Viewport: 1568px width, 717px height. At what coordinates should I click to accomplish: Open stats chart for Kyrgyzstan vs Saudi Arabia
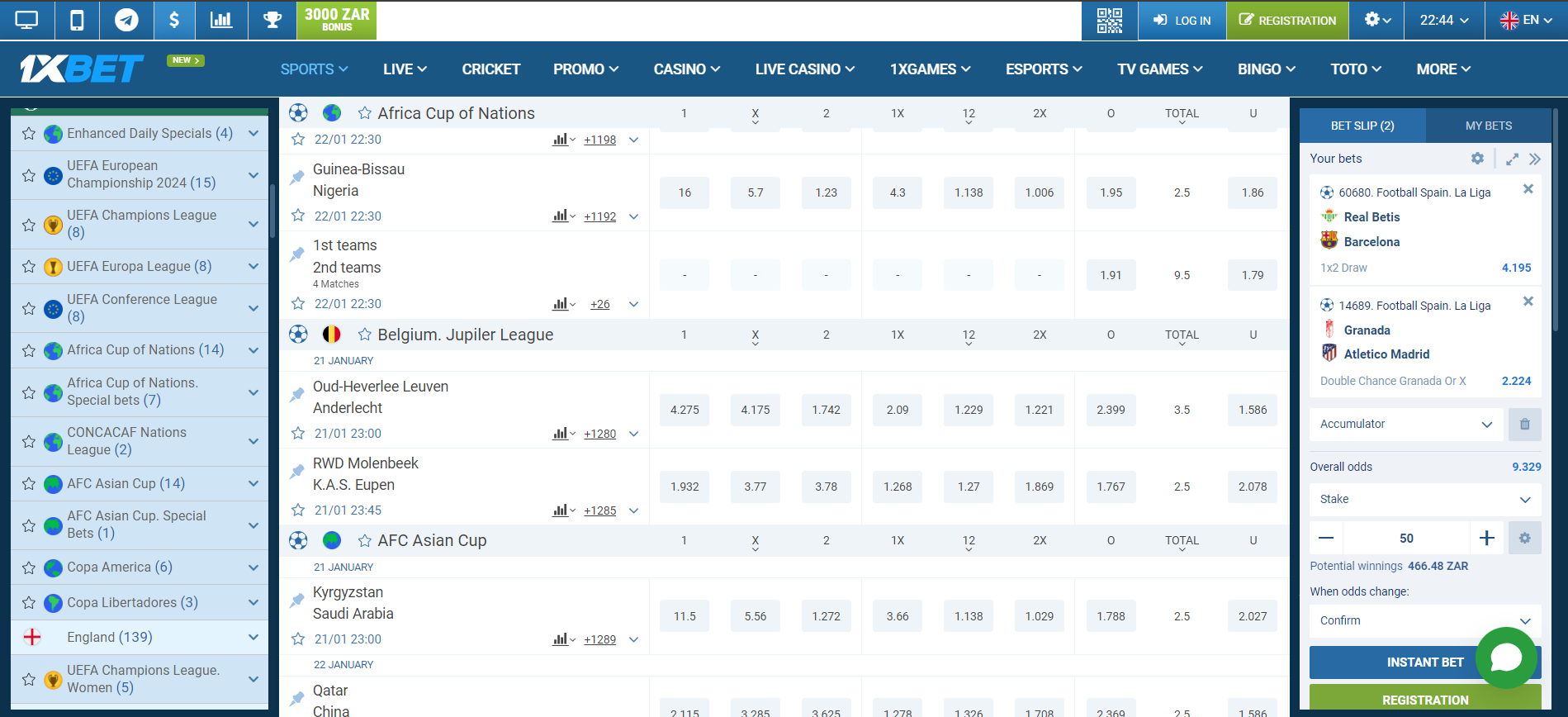click(x=564, y=639)
